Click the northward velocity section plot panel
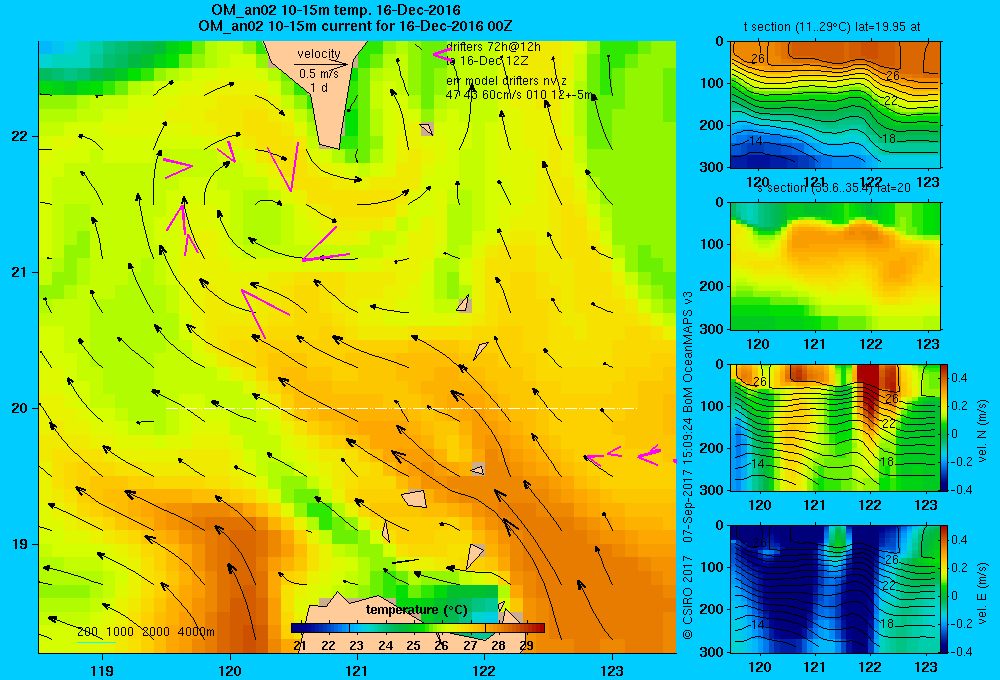This screenshot has width=1000, height=680. tap(835, 427)
